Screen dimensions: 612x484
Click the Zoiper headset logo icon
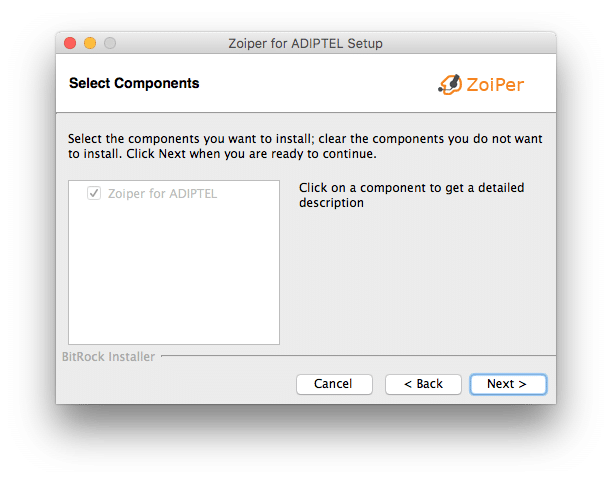[x=450, y=84]
